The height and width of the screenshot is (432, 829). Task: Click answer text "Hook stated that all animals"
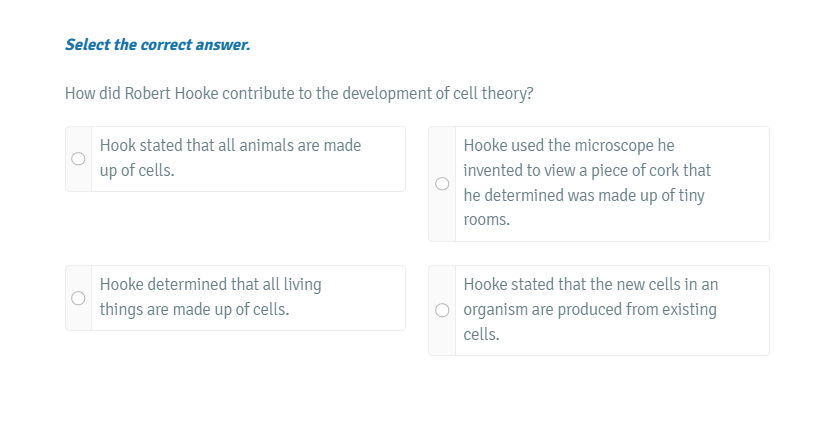pyautogui.click(x=230, y=146)
